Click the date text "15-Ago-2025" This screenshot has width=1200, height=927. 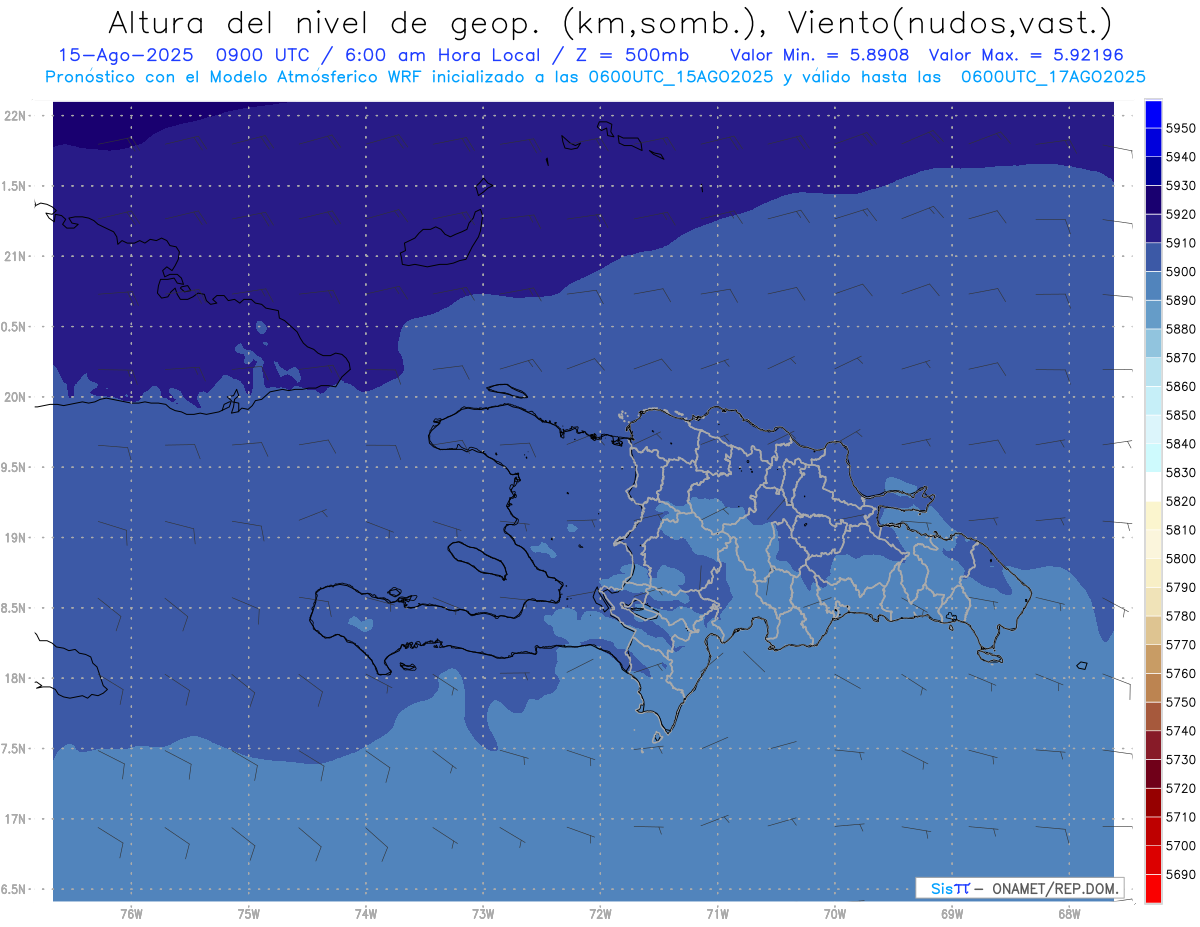click(x=125, y=55)
